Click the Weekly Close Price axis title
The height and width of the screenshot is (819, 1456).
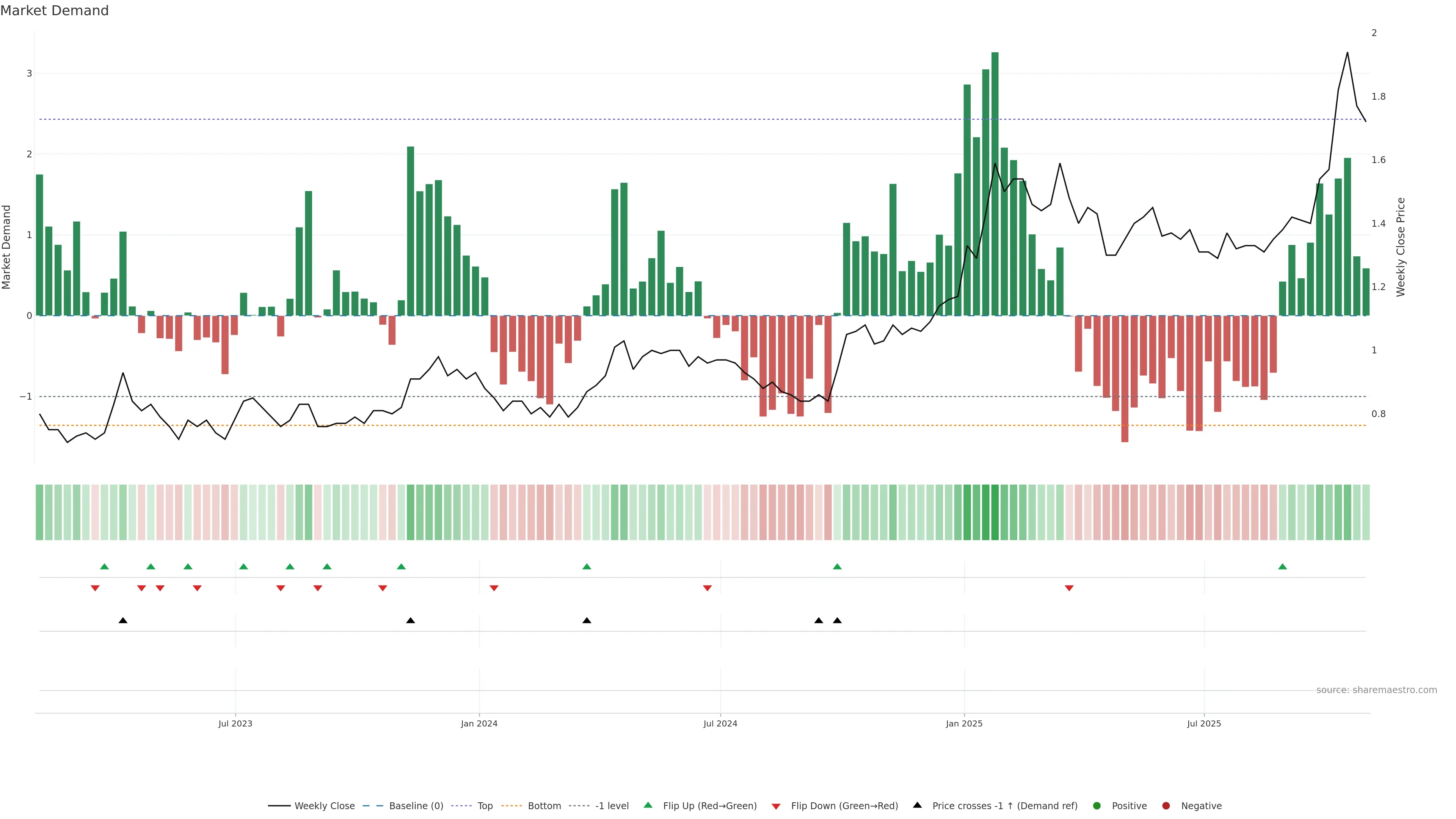click(1401, 247)
